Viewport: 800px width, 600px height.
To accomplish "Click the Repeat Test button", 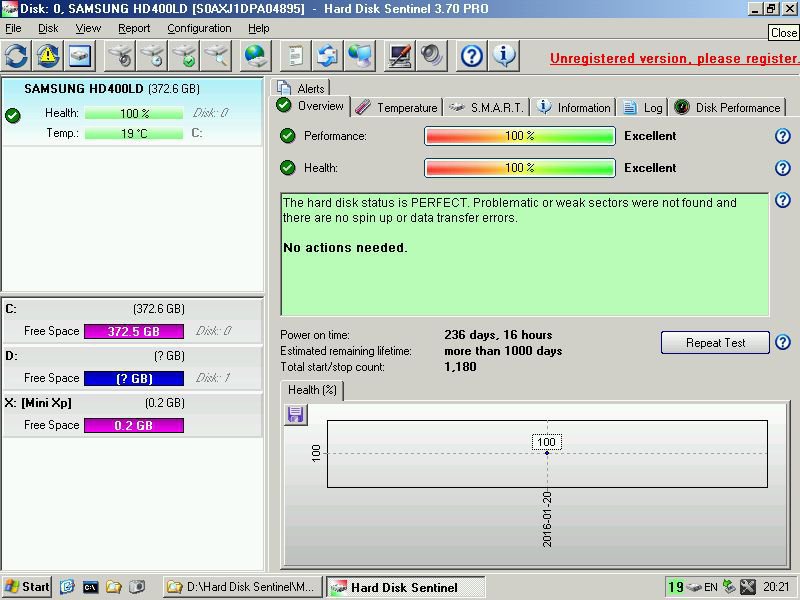I will (x=715, y=343).
